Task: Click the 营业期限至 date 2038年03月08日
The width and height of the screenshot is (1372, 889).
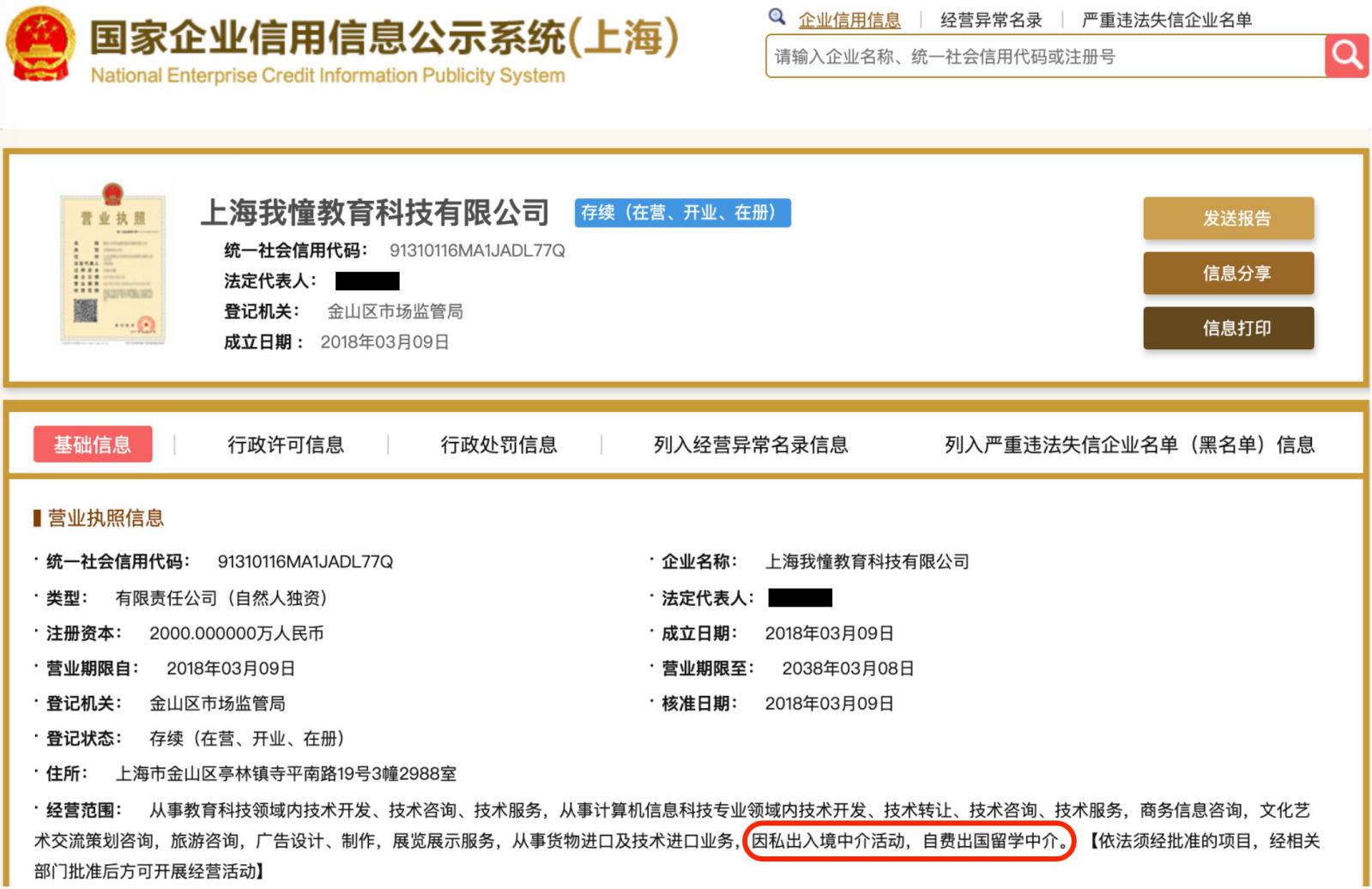Action: tap(848, 668)
